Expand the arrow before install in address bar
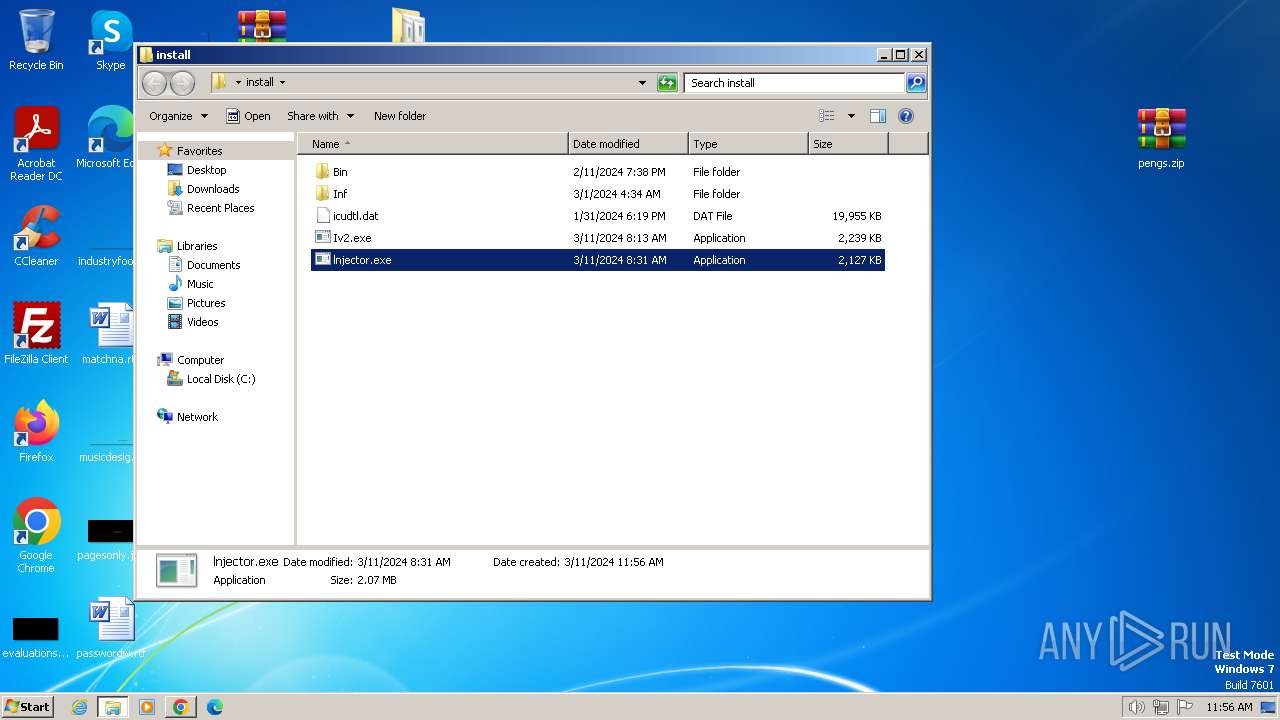The height and width of the screenshot is (720, 1280). pos(238,83)
